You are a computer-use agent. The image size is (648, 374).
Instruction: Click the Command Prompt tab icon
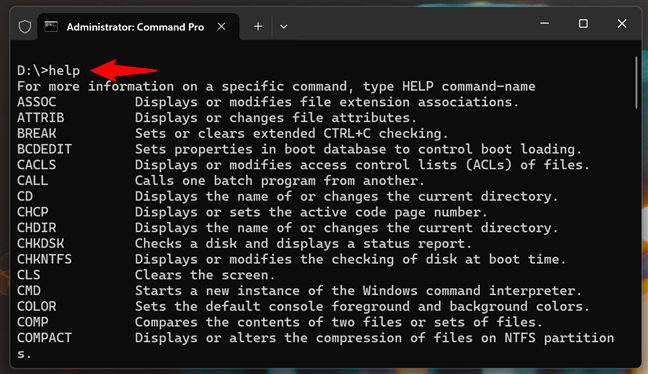point(51,26)
